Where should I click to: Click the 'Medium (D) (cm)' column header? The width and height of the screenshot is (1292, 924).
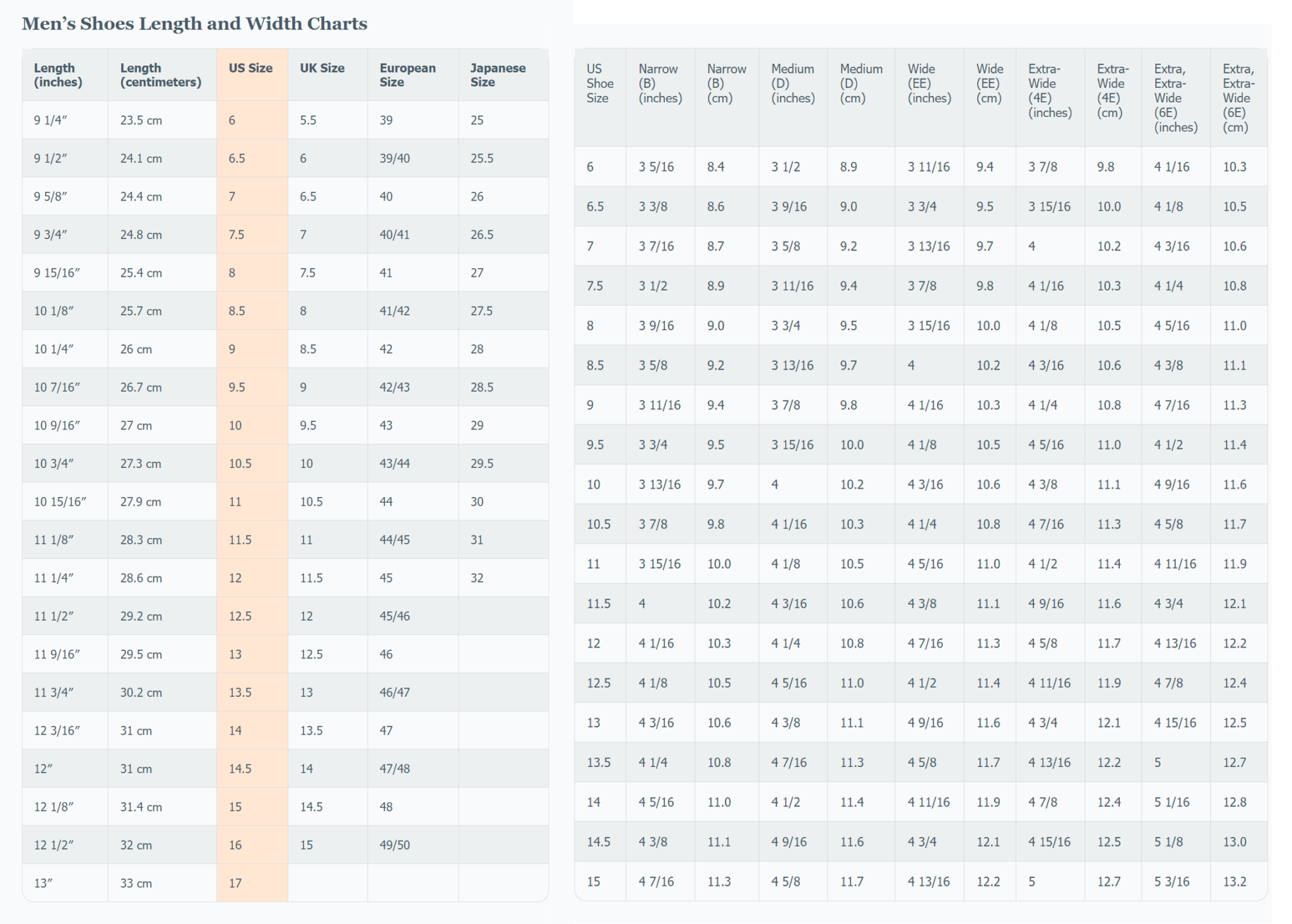coord(860,83)
